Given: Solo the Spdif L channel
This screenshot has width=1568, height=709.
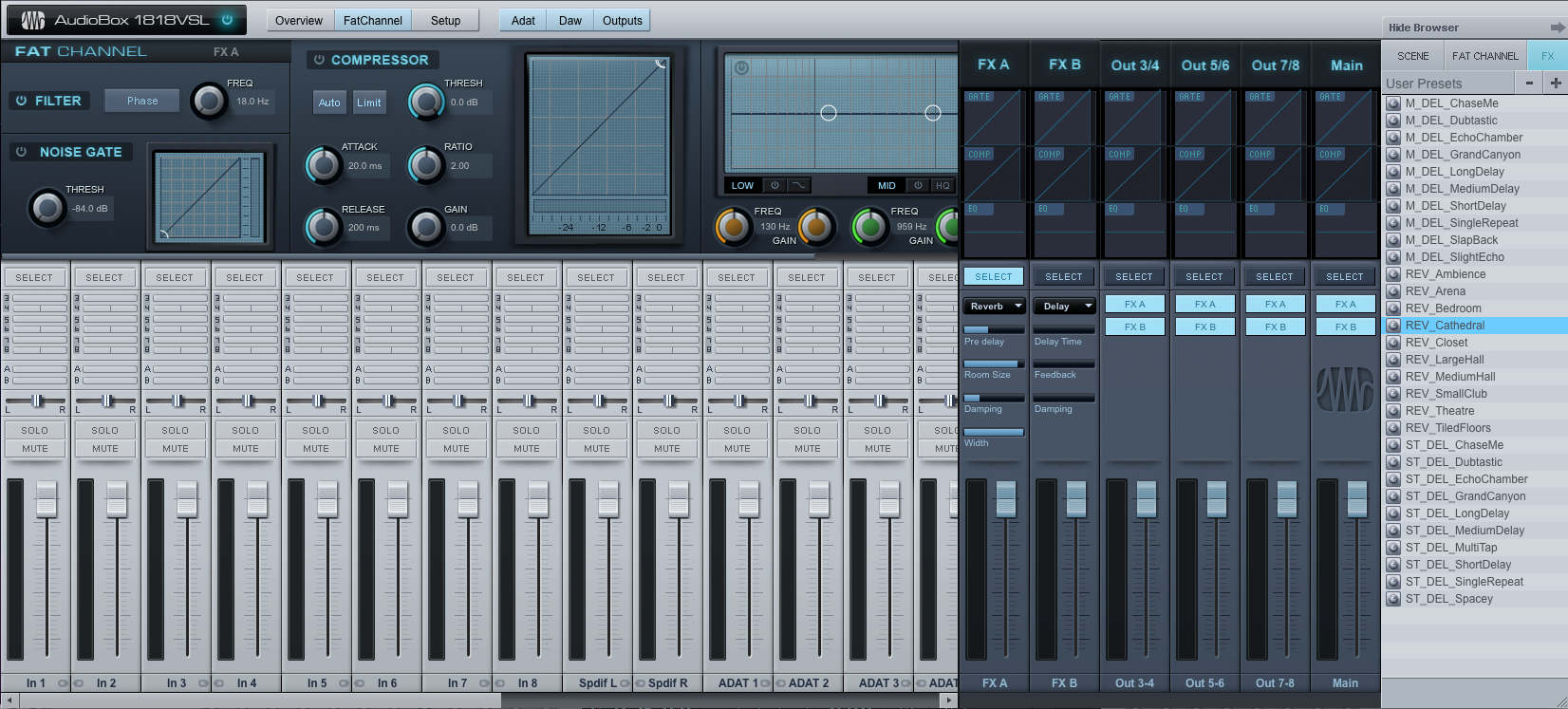Looking at the screenshot, I should click(597, 430).
